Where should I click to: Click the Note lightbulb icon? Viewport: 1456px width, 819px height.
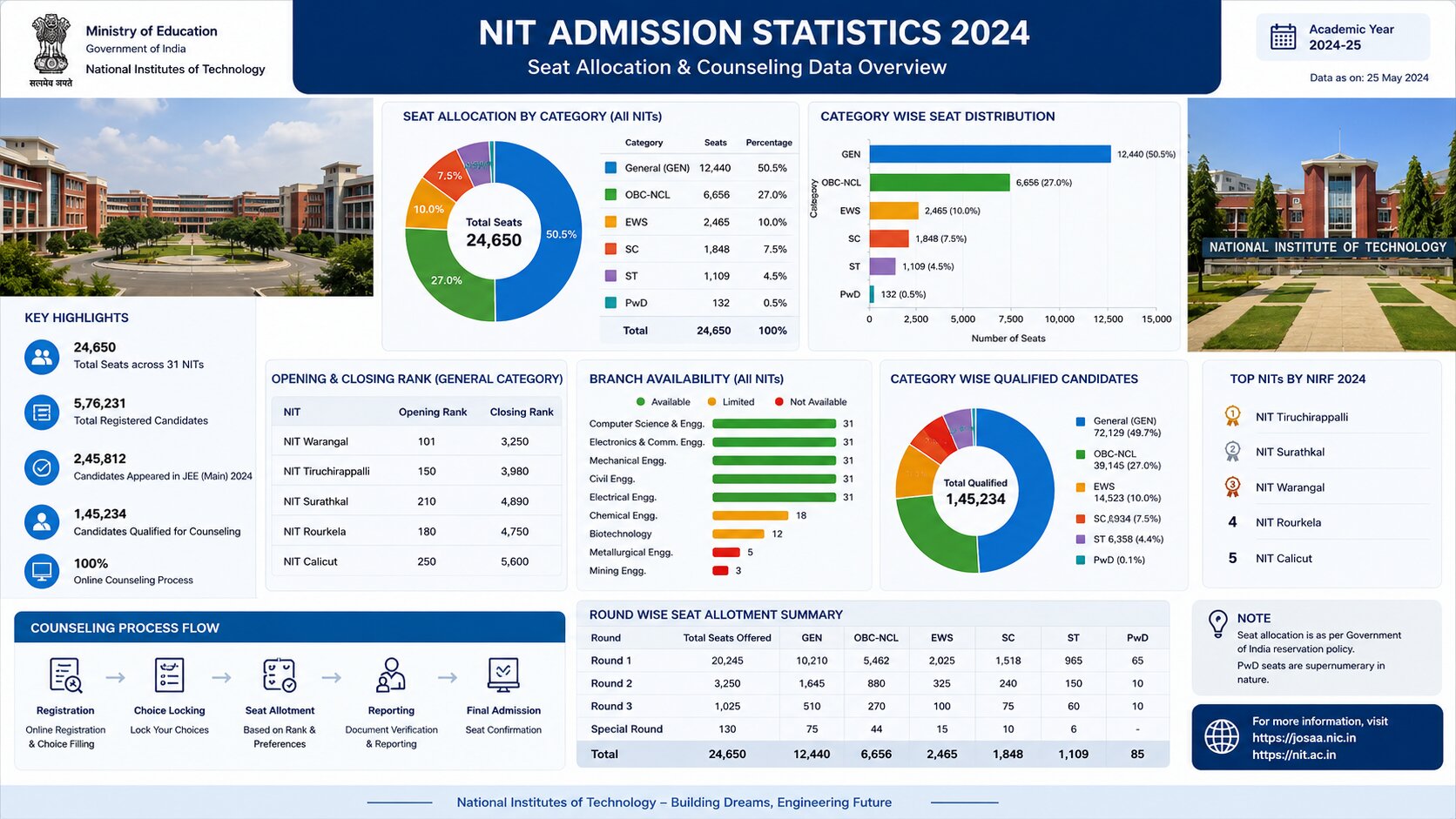click(1217, 624)
